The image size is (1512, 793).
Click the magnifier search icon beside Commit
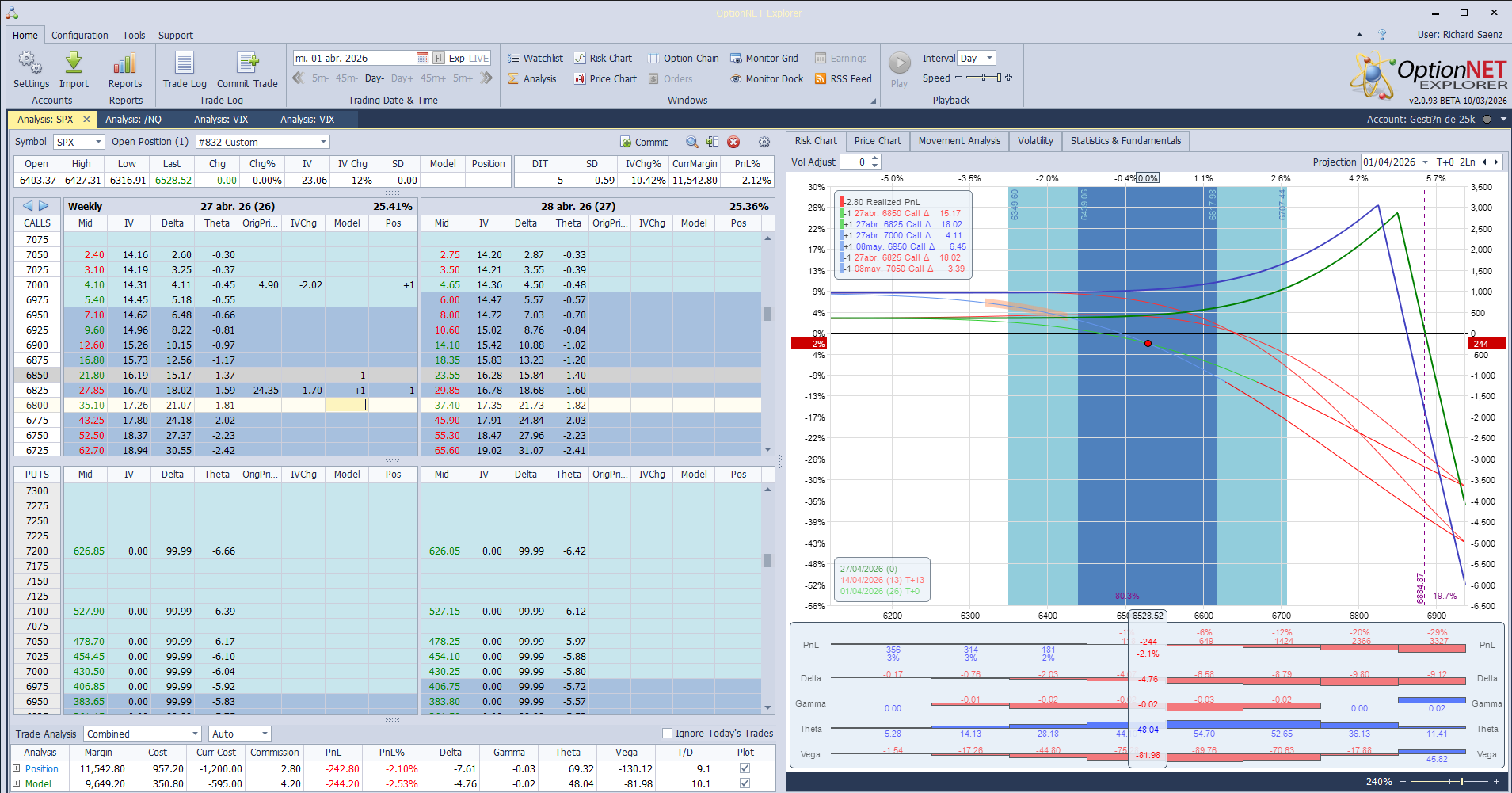pyautogui.click(x=692, y=142)
